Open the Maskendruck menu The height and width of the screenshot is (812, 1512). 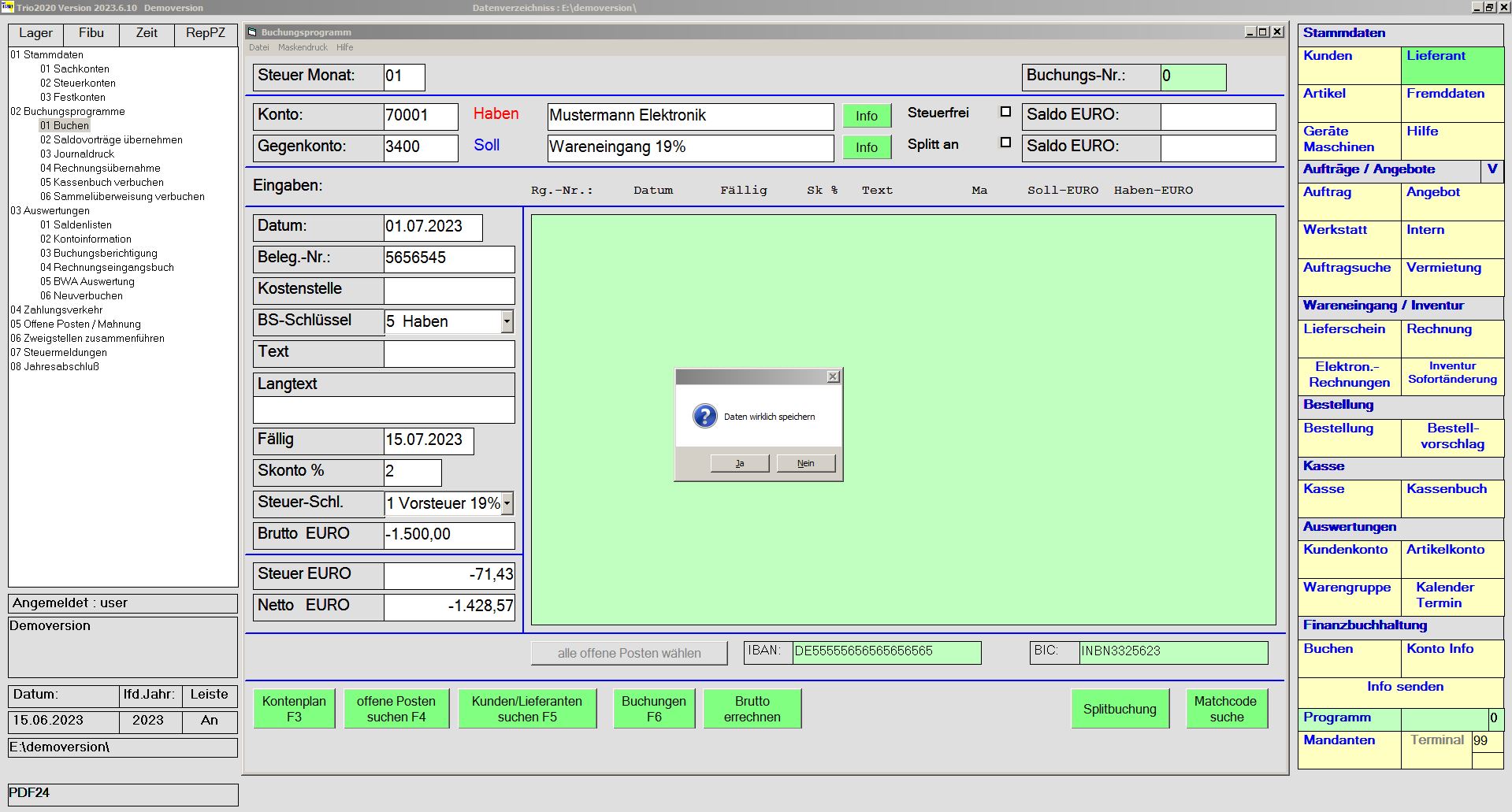coord(303,47)
